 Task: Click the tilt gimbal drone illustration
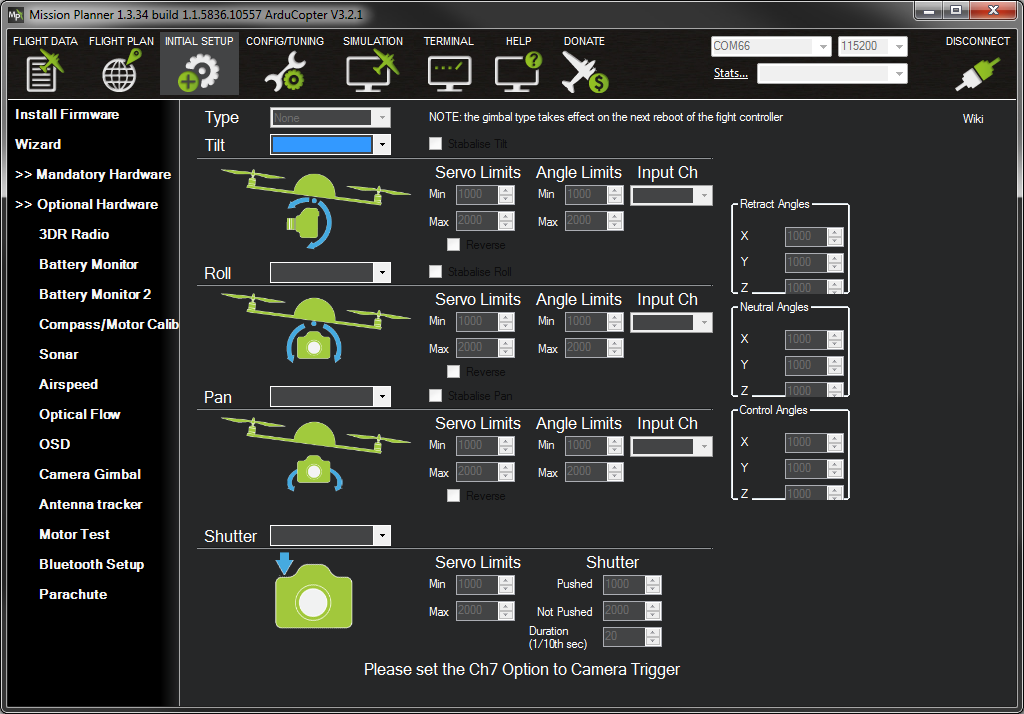pos(315,209)
